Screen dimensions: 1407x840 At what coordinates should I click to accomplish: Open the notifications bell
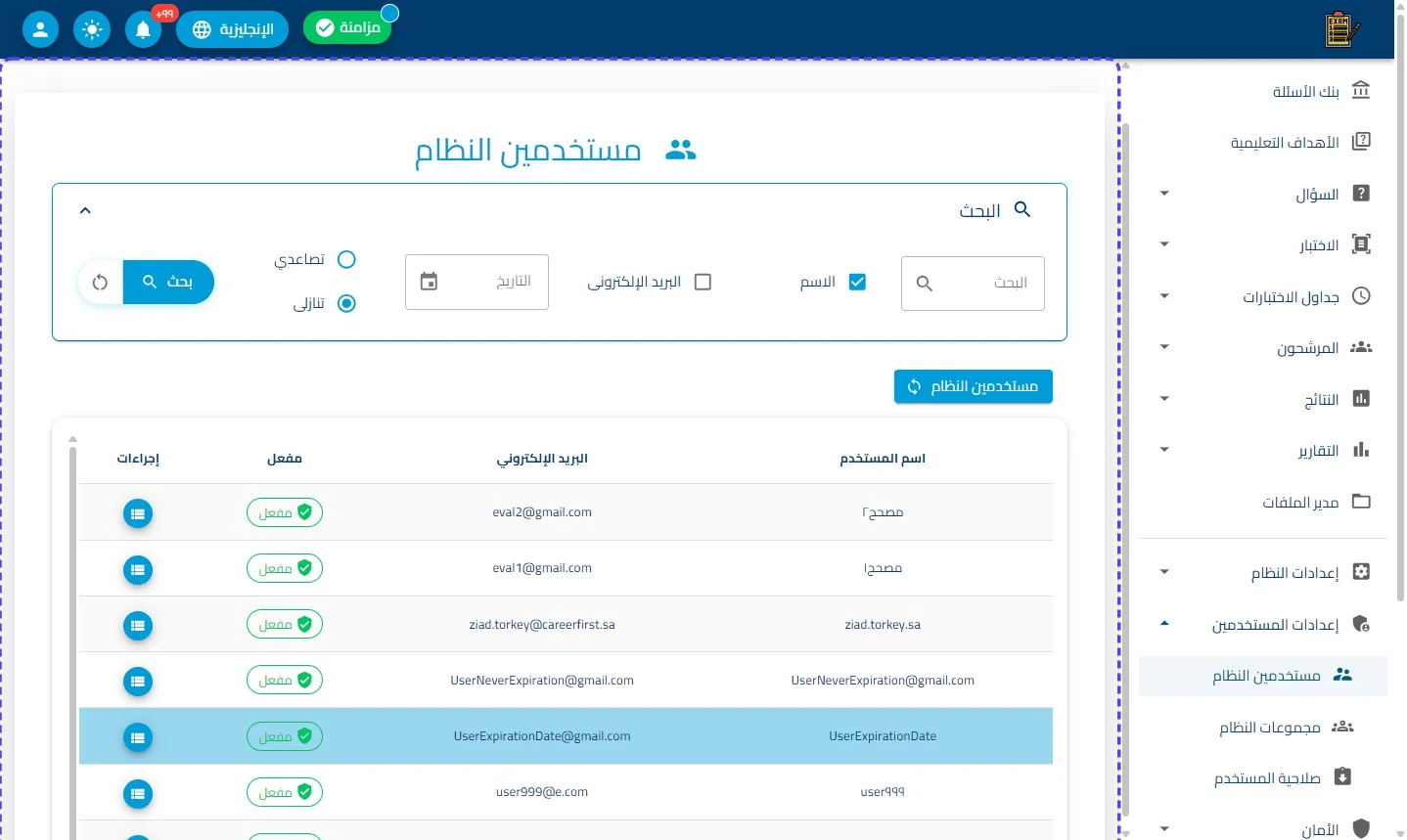tap(143, 29)
